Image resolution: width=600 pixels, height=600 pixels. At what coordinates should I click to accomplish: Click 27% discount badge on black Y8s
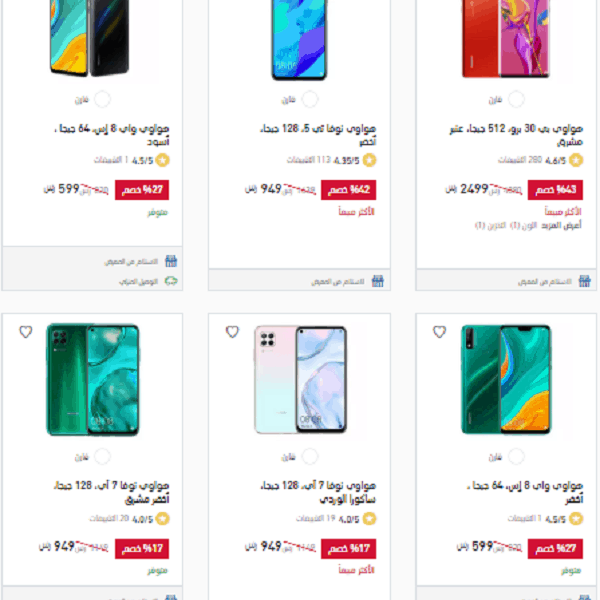[x=142, y=190]
